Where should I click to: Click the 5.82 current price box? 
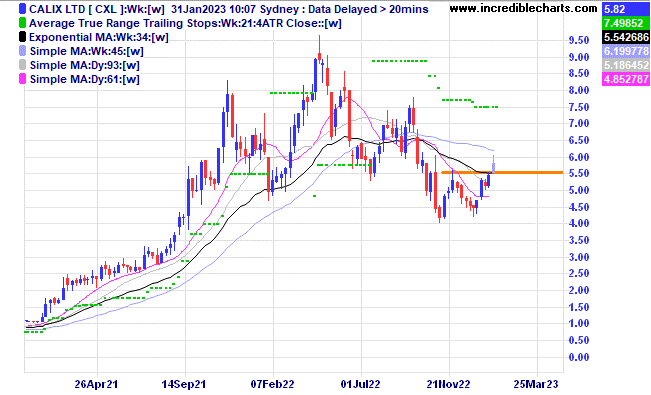coord(626,9)
